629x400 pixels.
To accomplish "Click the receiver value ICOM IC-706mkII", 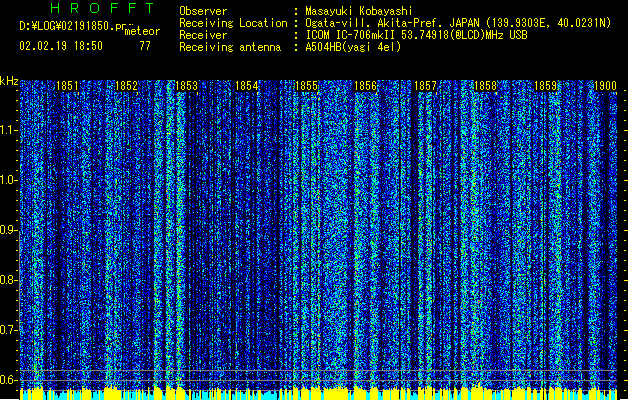I will click(351, 35).
